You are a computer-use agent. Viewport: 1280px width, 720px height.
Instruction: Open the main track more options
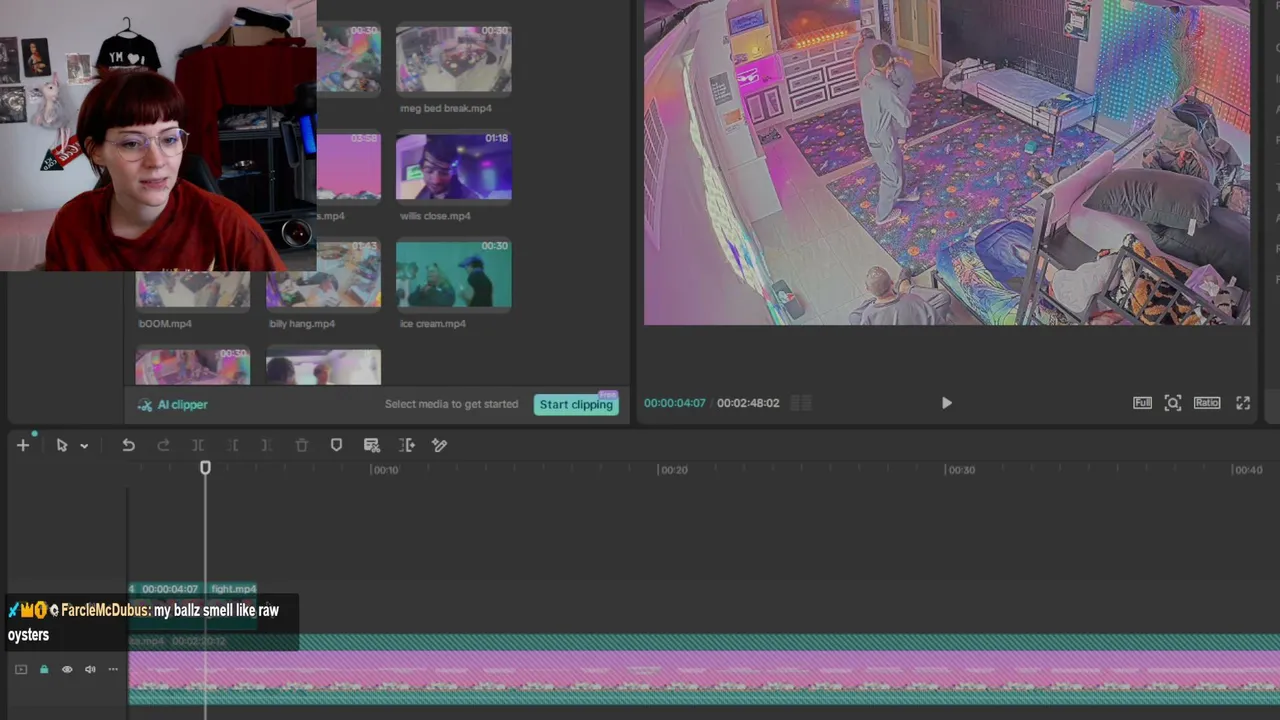click(x=113, y=669)
